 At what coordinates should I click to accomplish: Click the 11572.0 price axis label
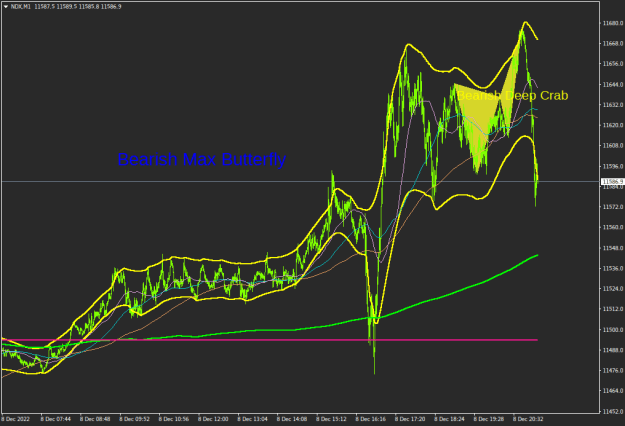(613, 207)
